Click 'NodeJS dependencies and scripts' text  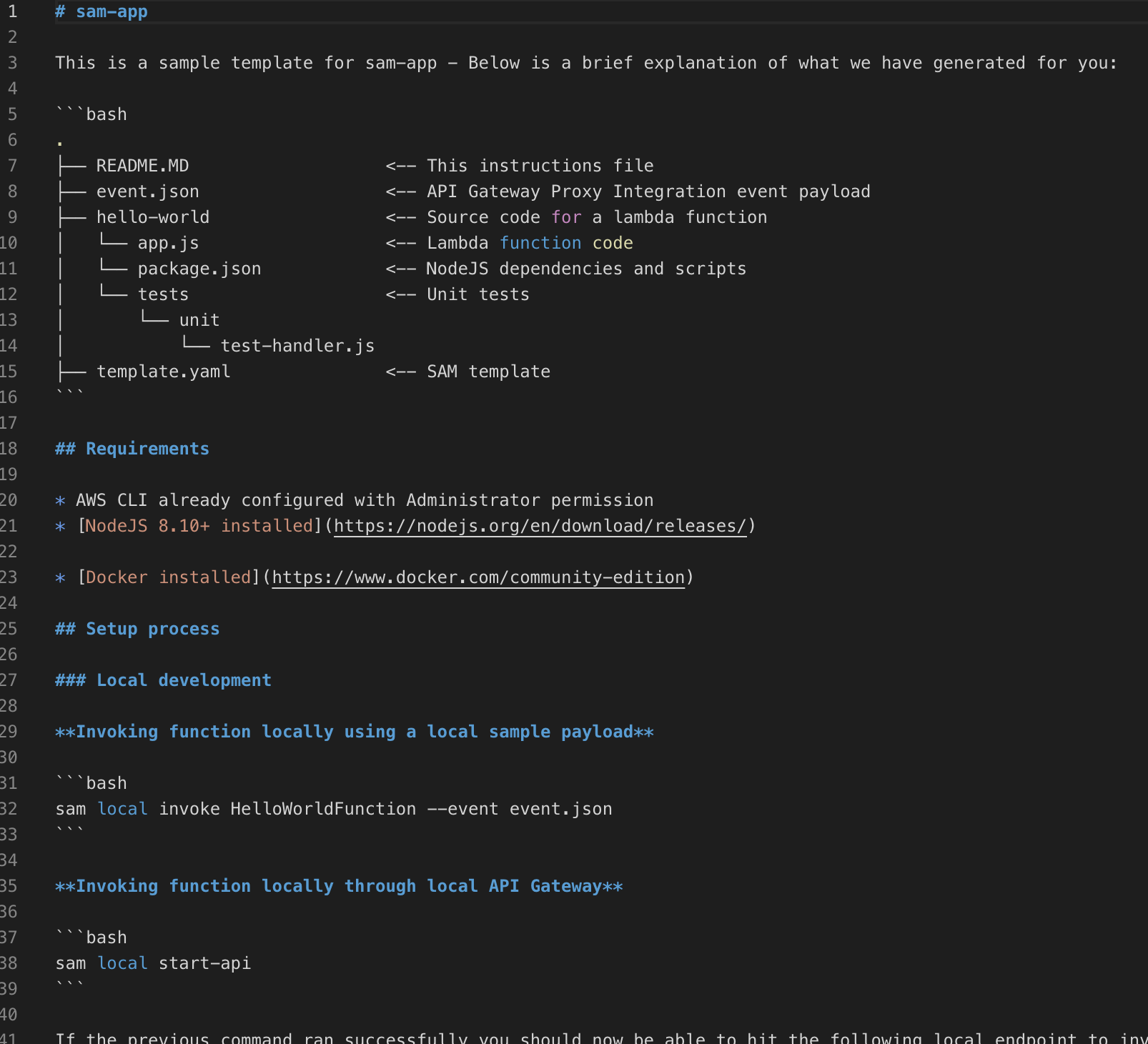coord(586,269)
